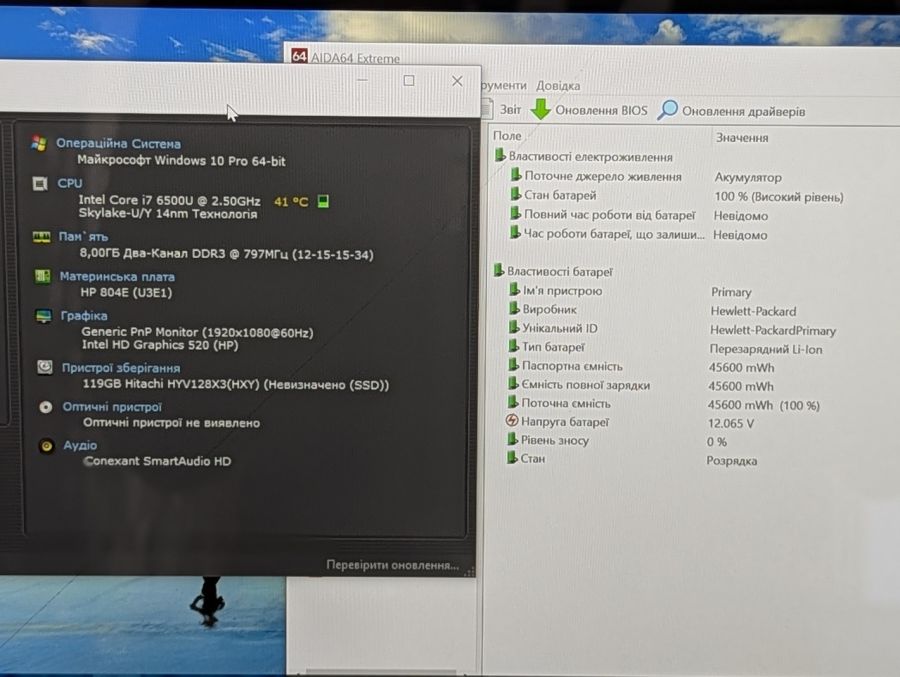This screenshot has width=900, height=677.
Task: Click the battery icon of Властивості електроживлення
Action: pyautogui.click(x=500, y=155)
